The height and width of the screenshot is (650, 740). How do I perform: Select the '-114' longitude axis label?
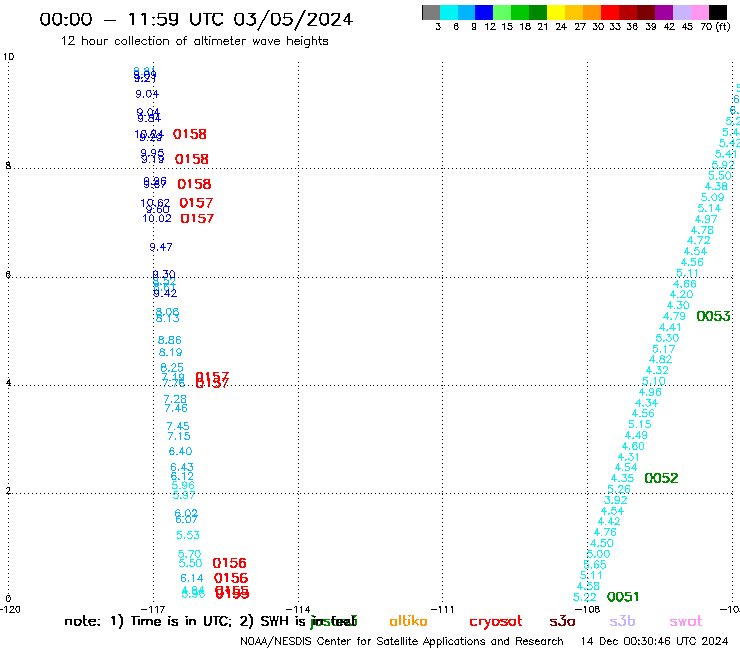(x=299, y=609)
